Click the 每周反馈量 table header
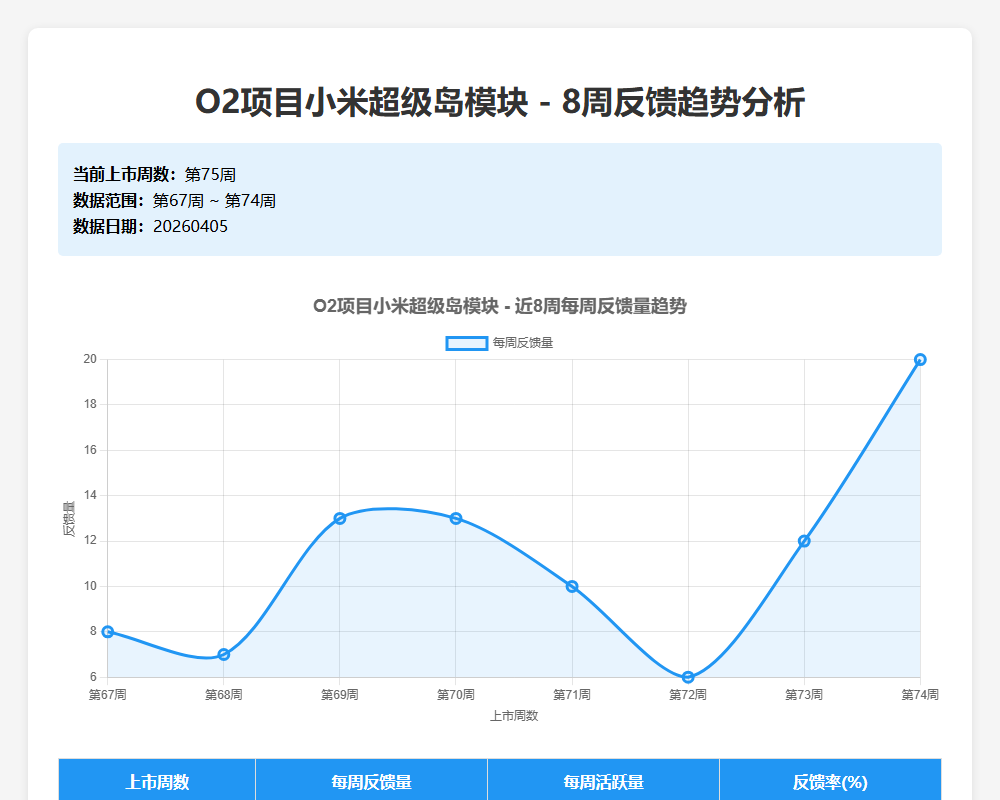Screen dimensions: 1000x800 pos(371,781)
